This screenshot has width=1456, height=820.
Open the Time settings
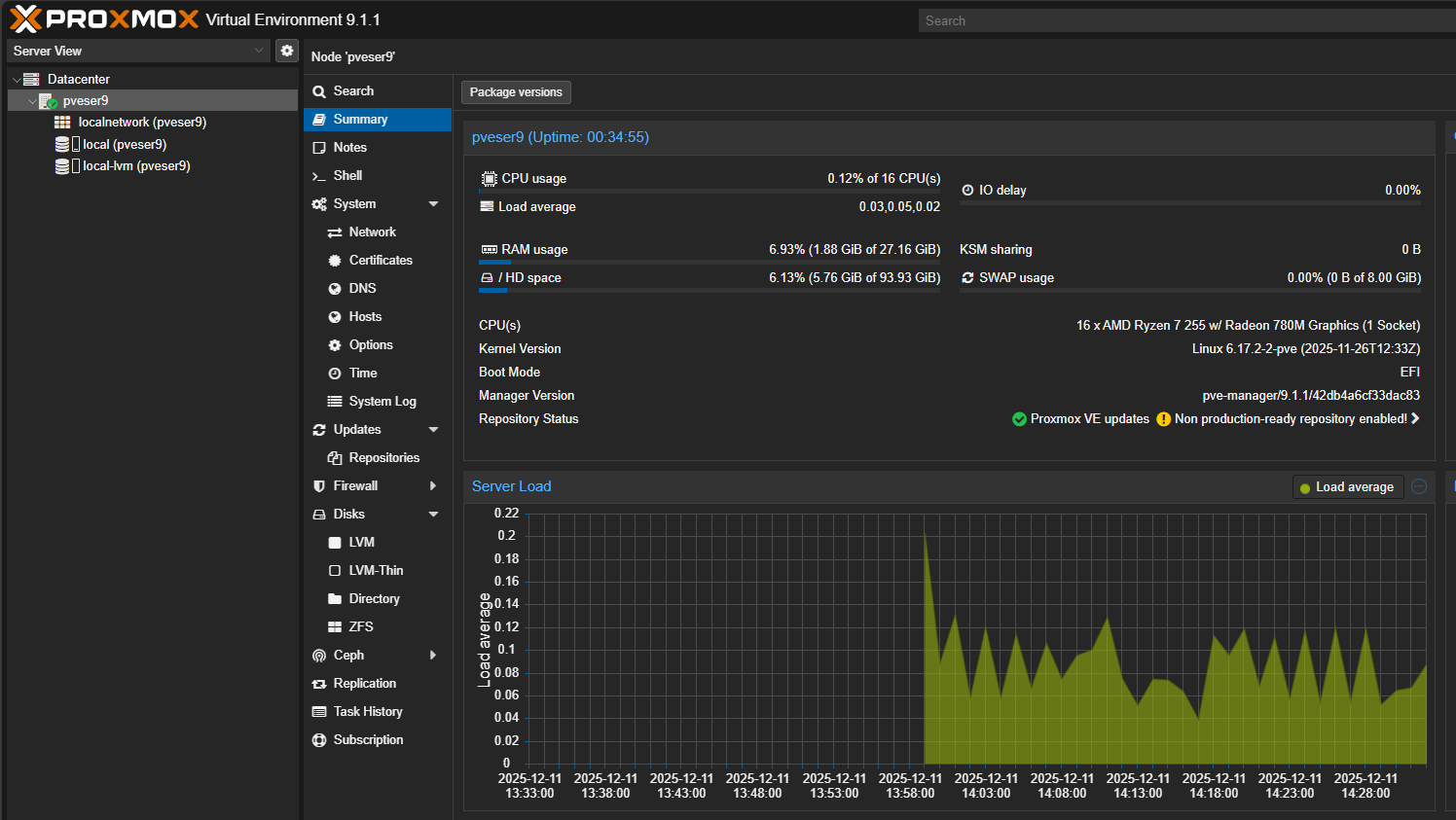pos(361,373)
